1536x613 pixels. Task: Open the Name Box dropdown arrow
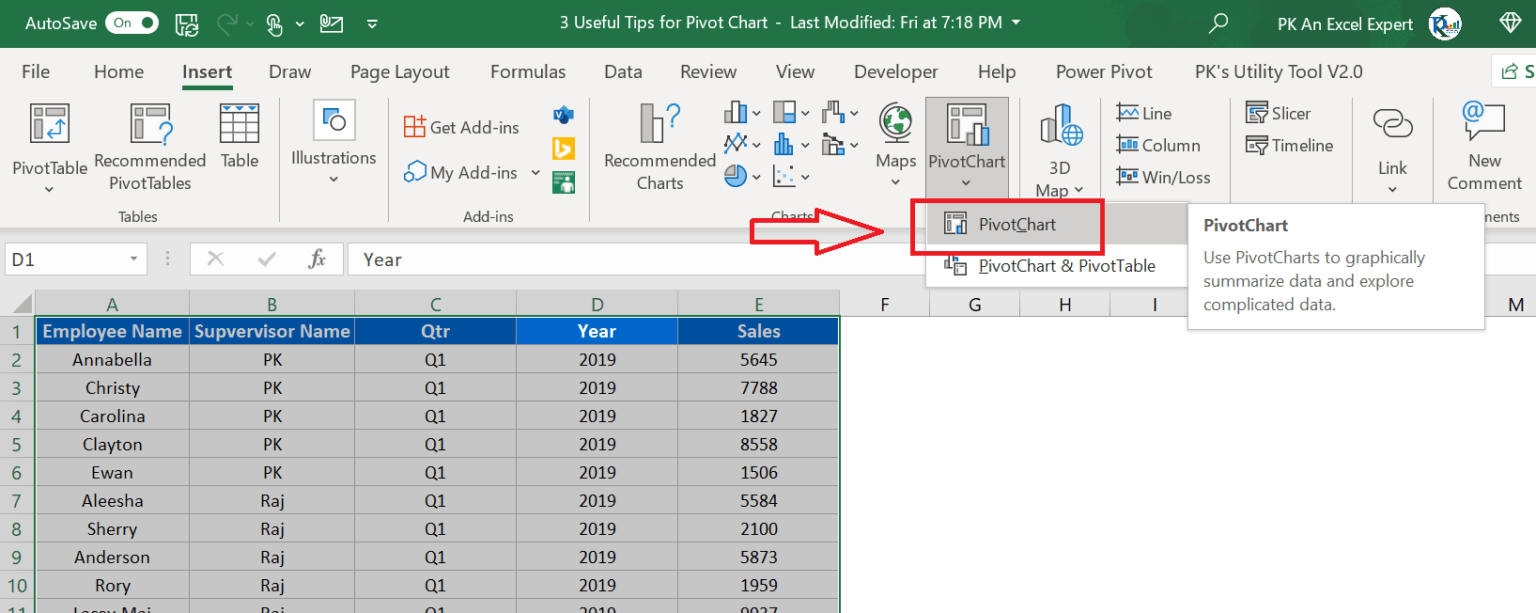134,260
